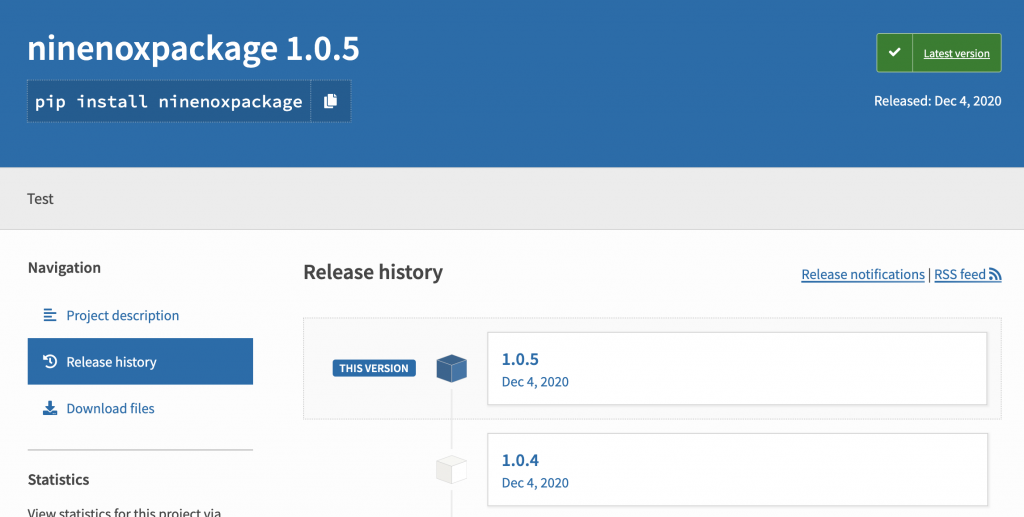This screenshot has width=1024, height=517.
Task: Click the pip install ninenoxpackage text
Action: pos(168,101)
